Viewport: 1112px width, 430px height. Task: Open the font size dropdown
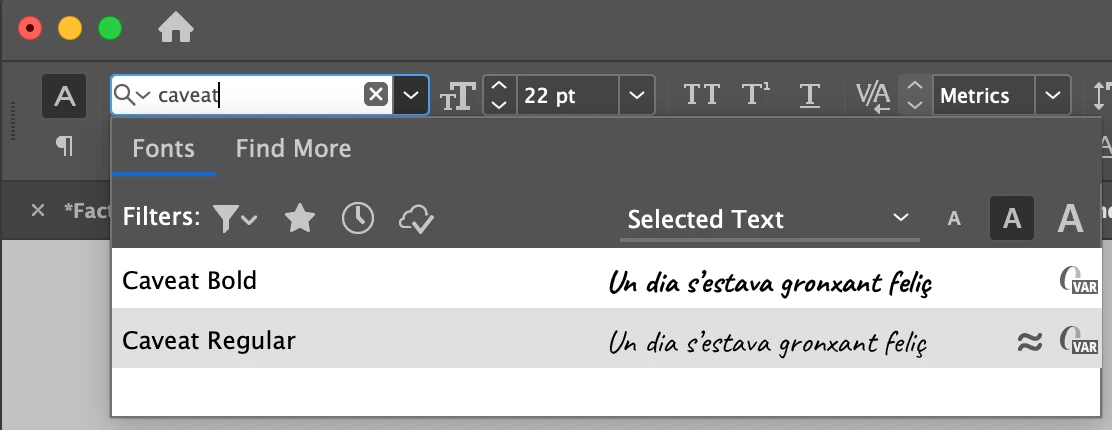point(637,95)
